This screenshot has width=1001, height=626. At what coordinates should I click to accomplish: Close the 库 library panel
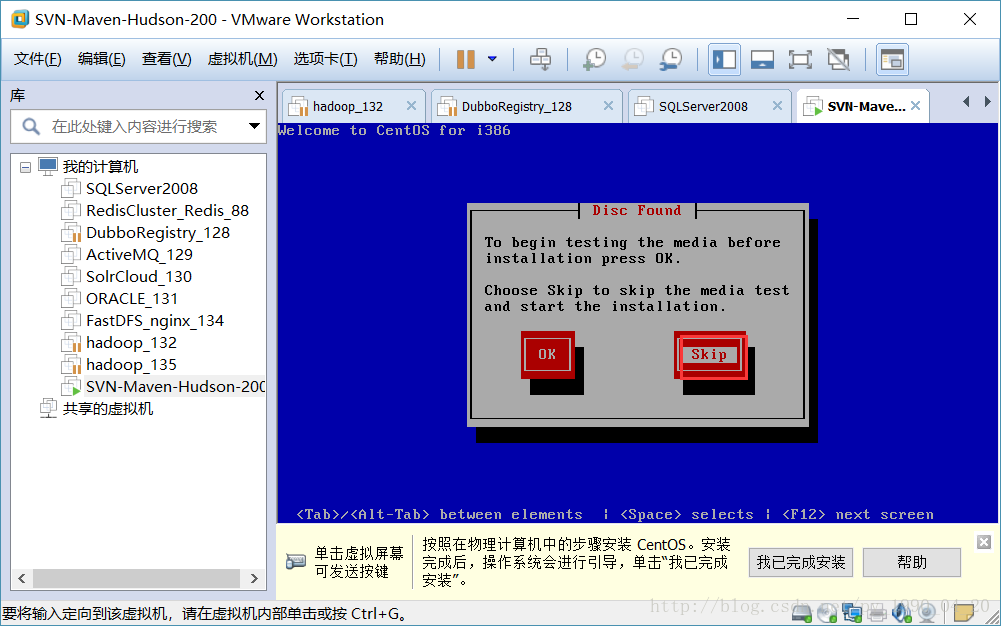(x=259, y=96)
